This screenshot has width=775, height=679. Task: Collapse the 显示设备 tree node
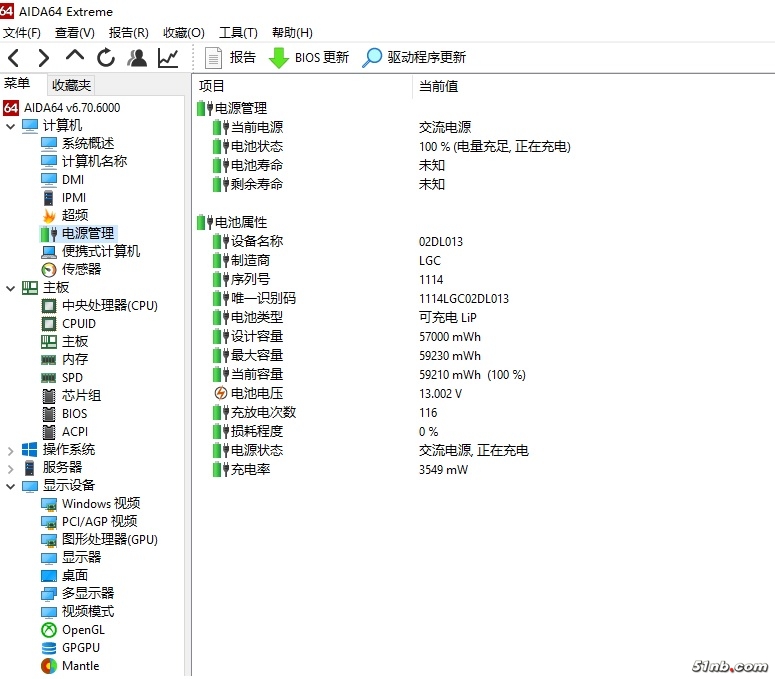point(11,486)
